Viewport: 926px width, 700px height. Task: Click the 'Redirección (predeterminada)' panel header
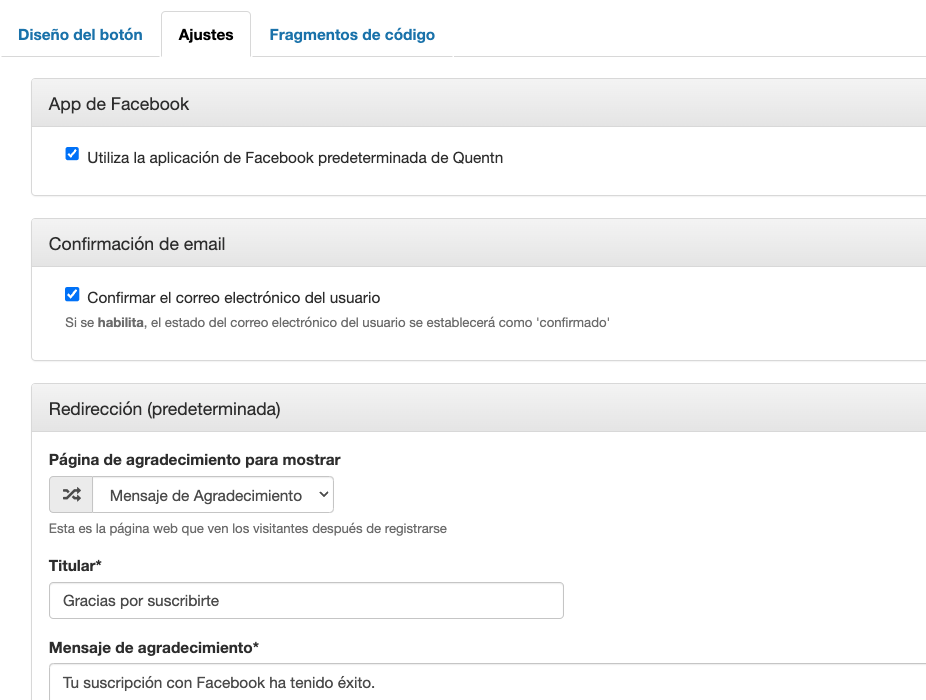pos(478,408)
